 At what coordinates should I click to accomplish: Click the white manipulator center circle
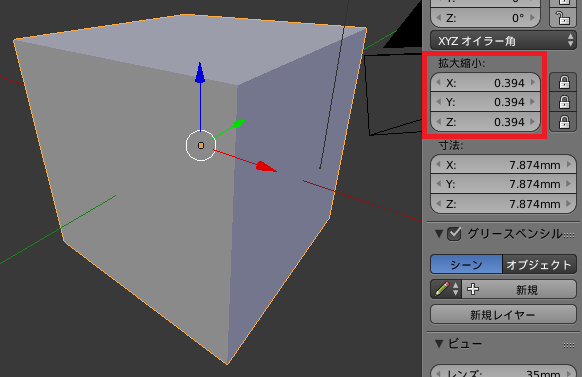click(x=201, y=145)
